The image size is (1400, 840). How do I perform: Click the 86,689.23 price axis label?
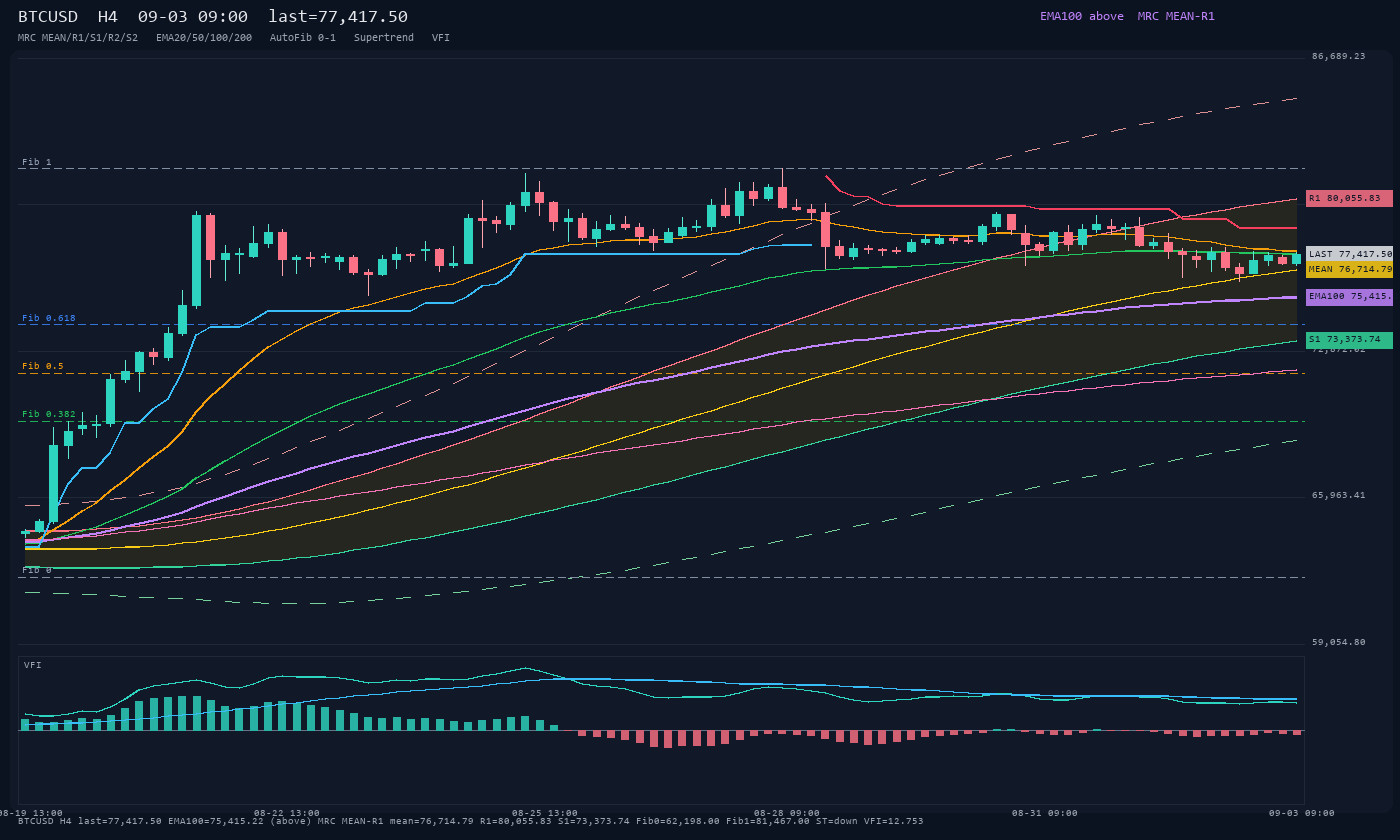[1338, 56]
